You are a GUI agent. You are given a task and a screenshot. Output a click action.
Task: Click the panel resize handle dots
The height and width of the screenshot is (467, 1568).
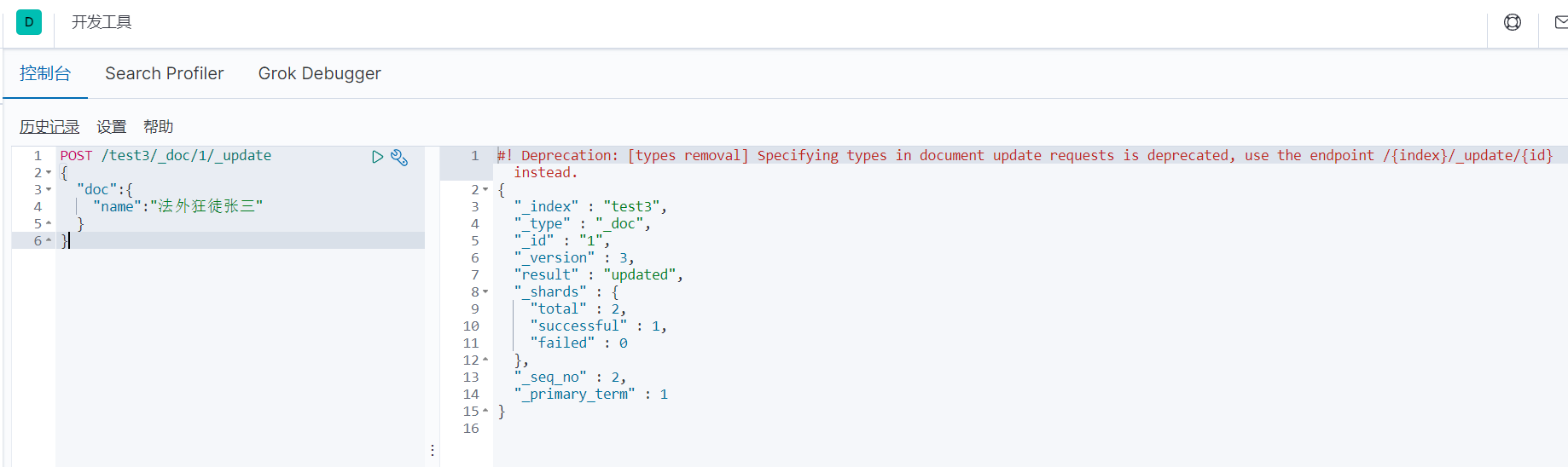click(433, 450)
